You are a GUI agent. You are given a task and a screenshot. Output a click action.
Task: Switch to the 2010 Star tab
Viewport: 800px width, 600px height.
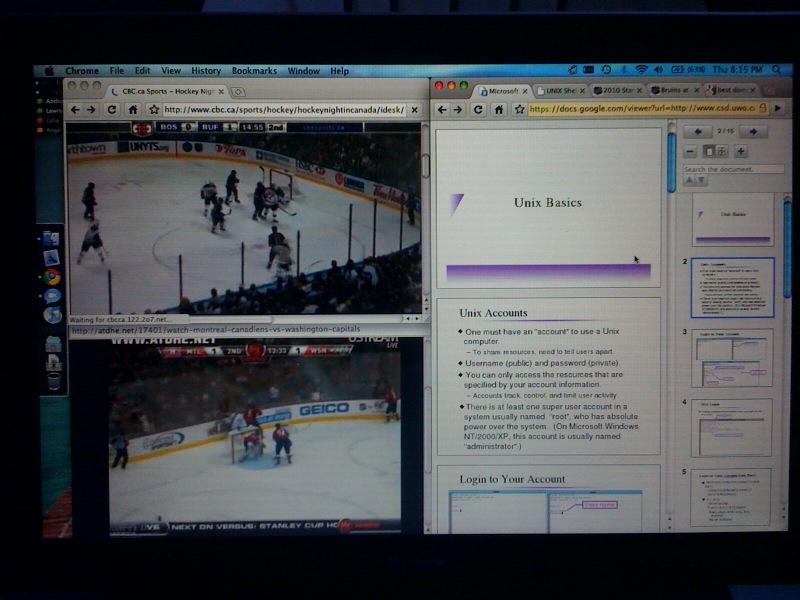click(617, 91)
